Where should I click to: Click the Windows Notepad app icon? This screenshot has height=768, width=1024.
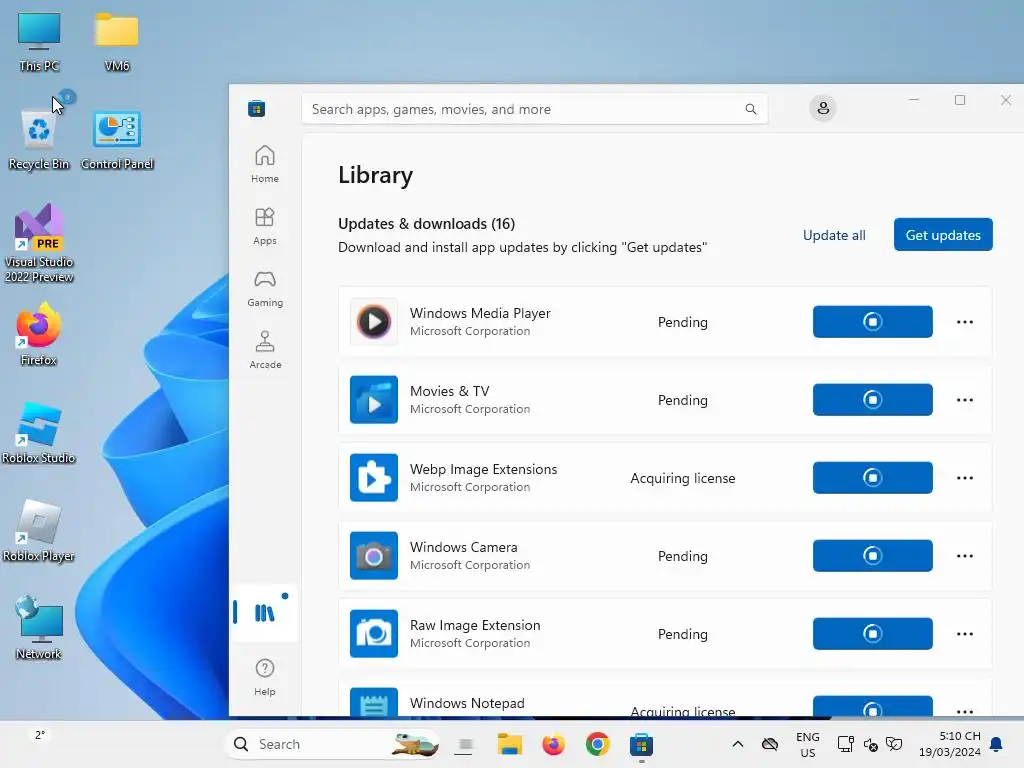[374, 703]
